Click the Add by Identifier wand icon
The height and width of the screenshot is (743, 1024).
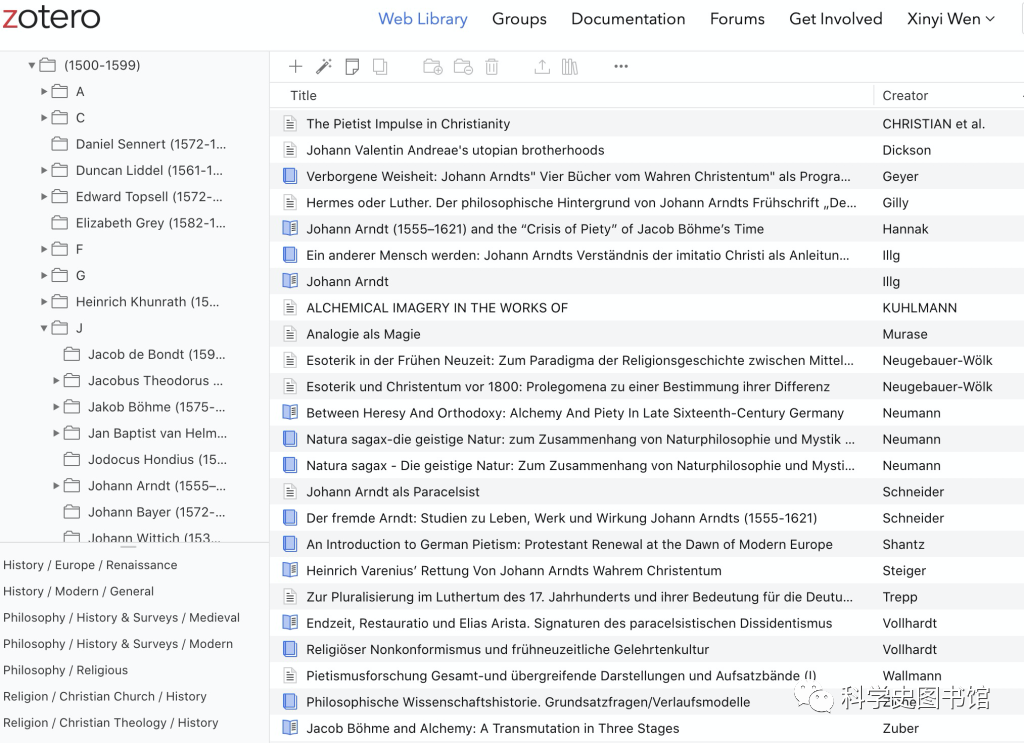coord(324,67)
